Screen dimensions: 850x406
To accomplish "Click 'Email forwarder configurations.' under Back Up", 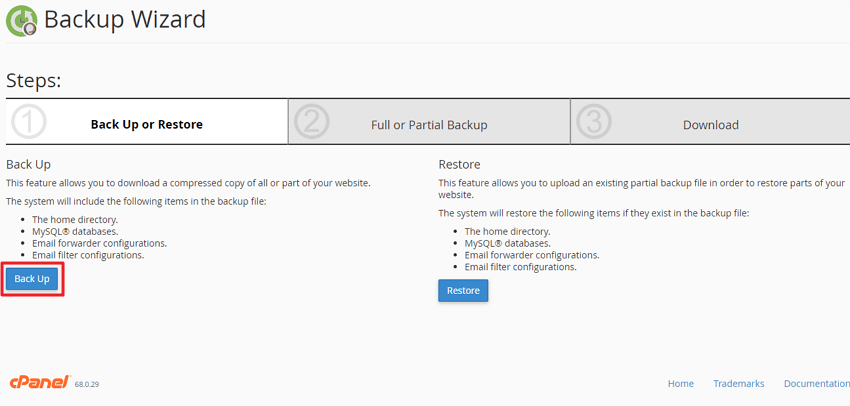I will (99, 243).
